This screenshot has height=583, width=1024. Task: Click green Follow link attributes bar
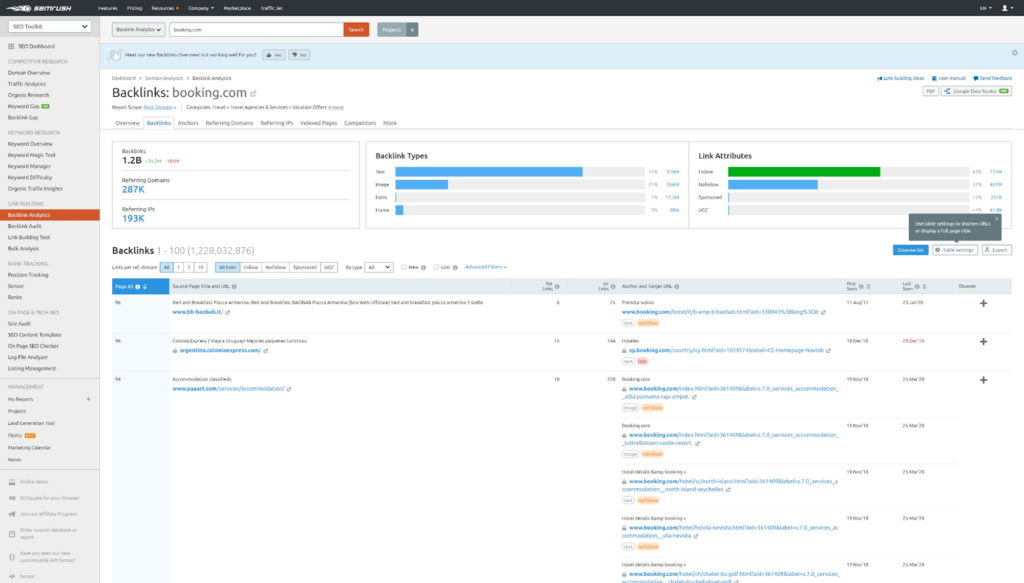[804, 172]
